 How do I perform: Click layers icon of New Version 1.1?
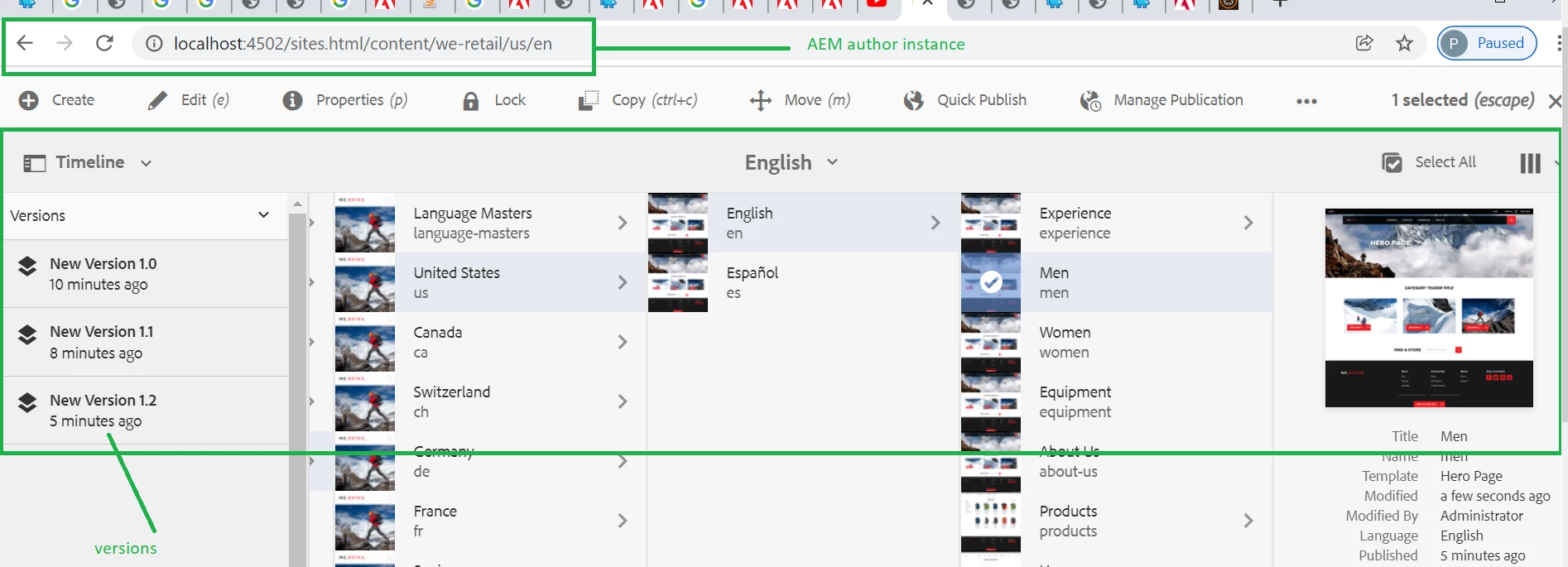(x=27, y=334)
